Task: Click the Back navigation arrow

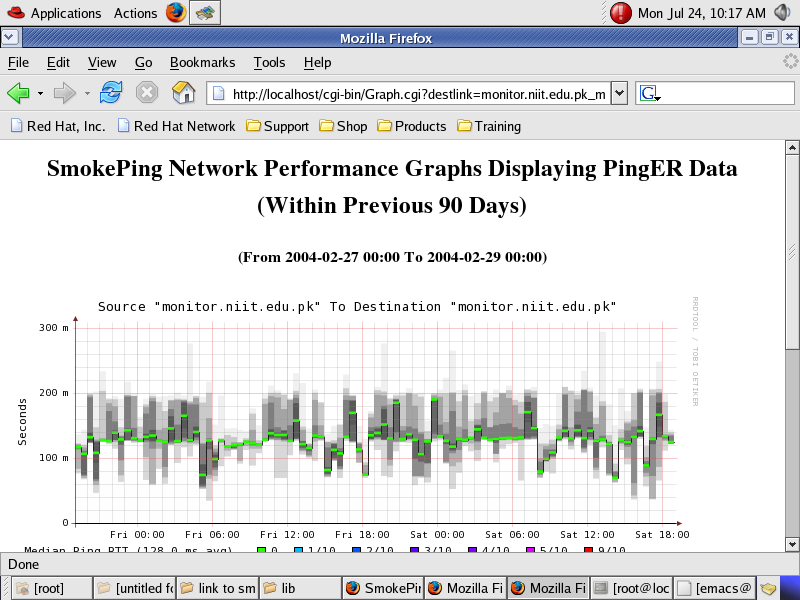Action: (18, 93)
